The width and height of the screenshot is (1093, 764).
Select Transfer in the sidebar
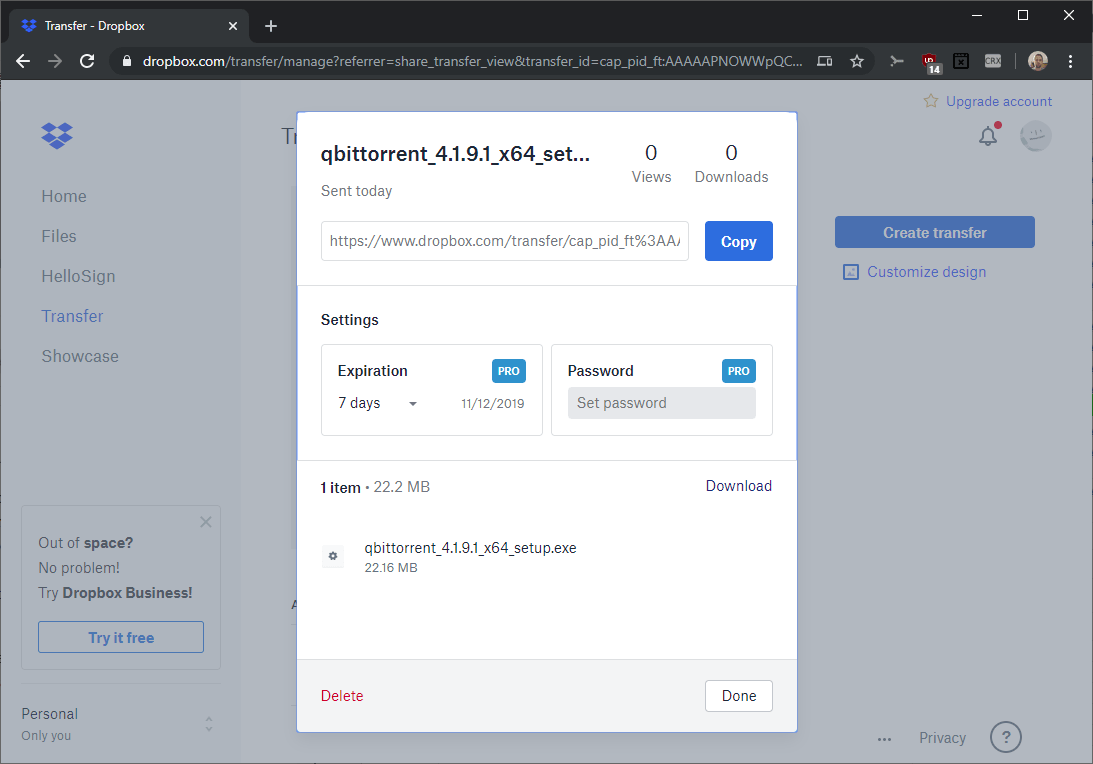(x=72, y=316)
